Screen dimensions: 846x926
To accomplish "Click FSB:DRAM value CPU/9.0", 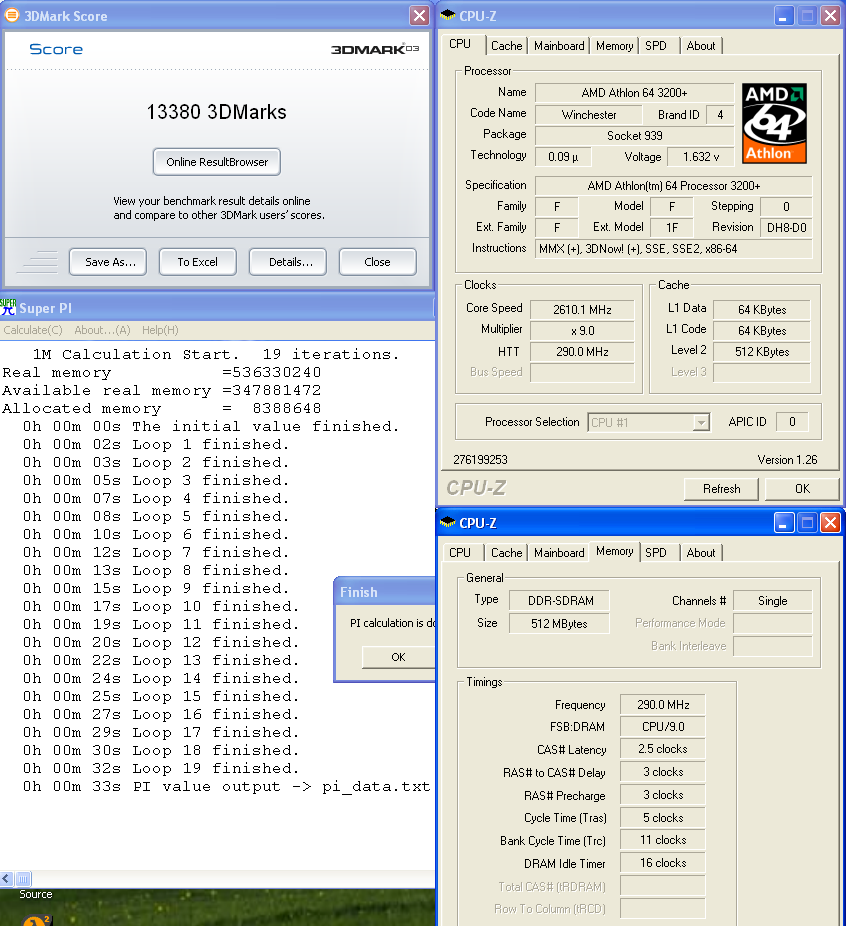I will click(662, 726).
